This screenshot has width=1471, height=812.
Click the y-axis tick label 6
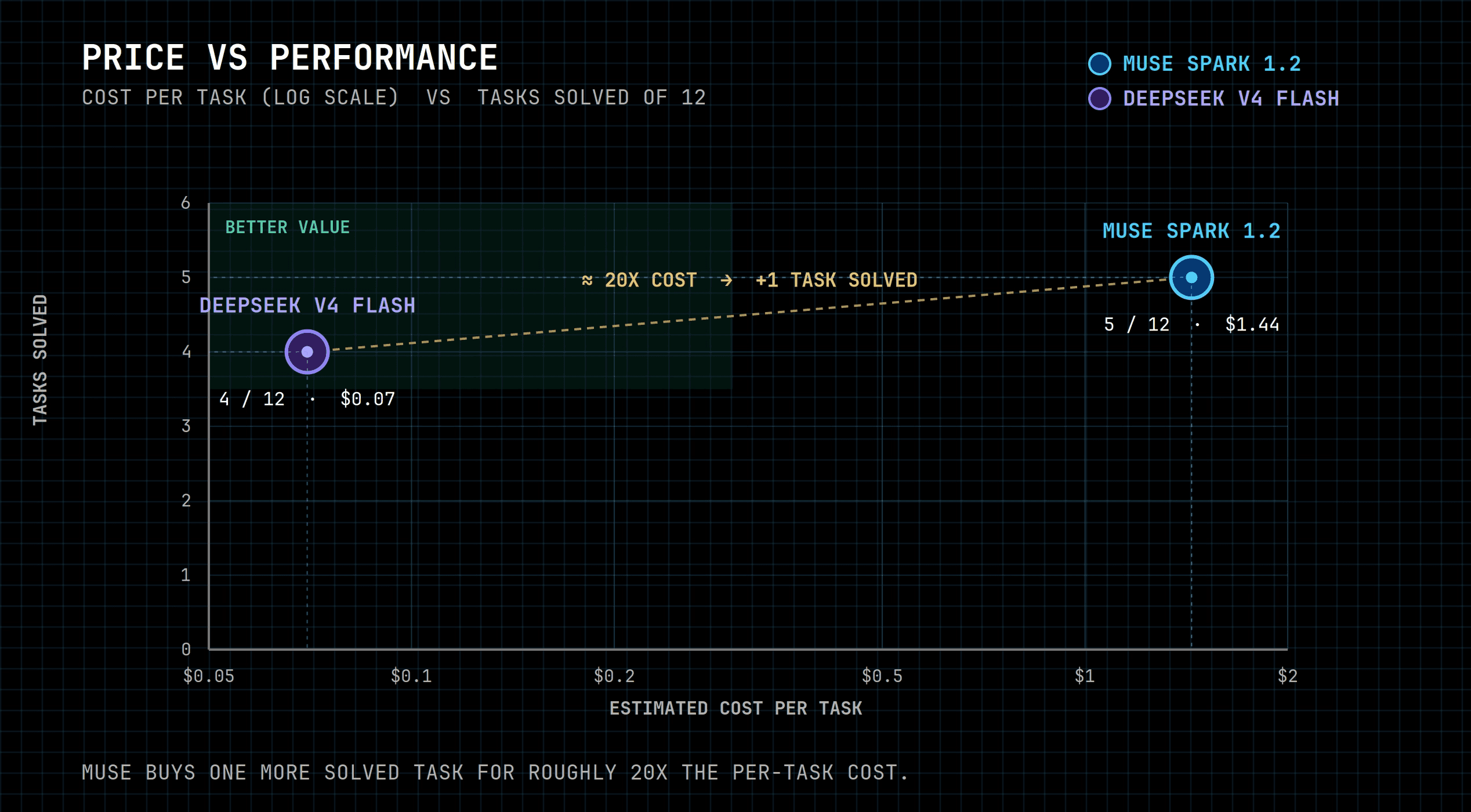pos(186,203)
